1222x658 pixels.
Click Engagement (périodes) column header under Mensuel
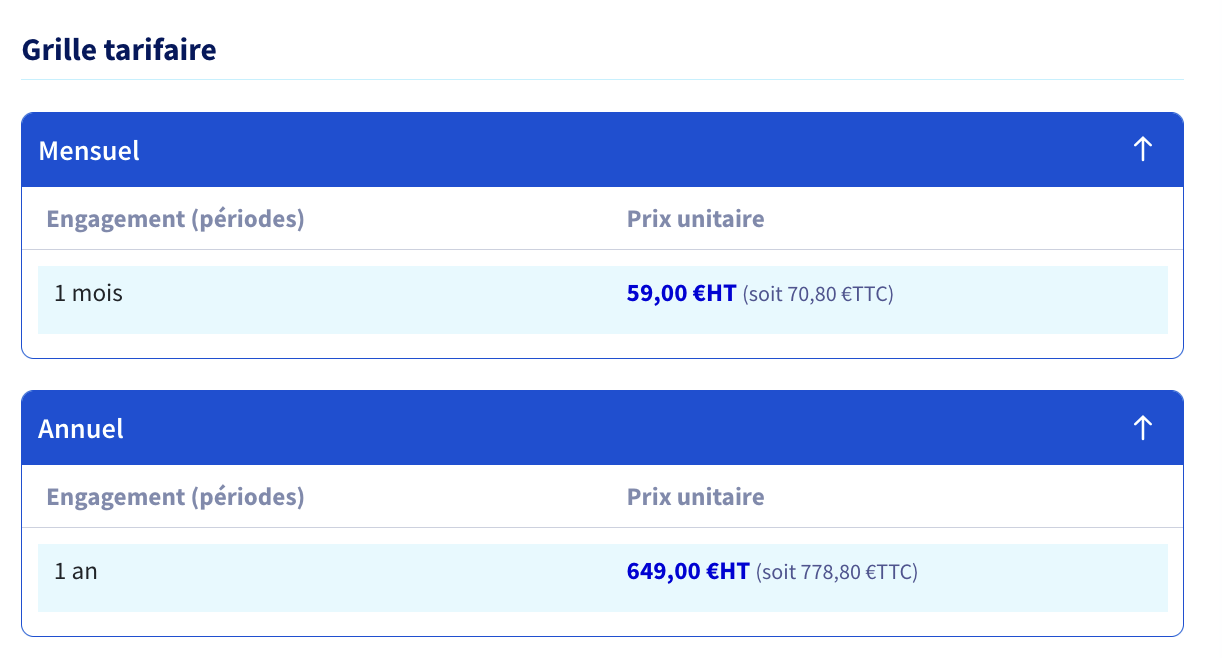tap(175, 218)
